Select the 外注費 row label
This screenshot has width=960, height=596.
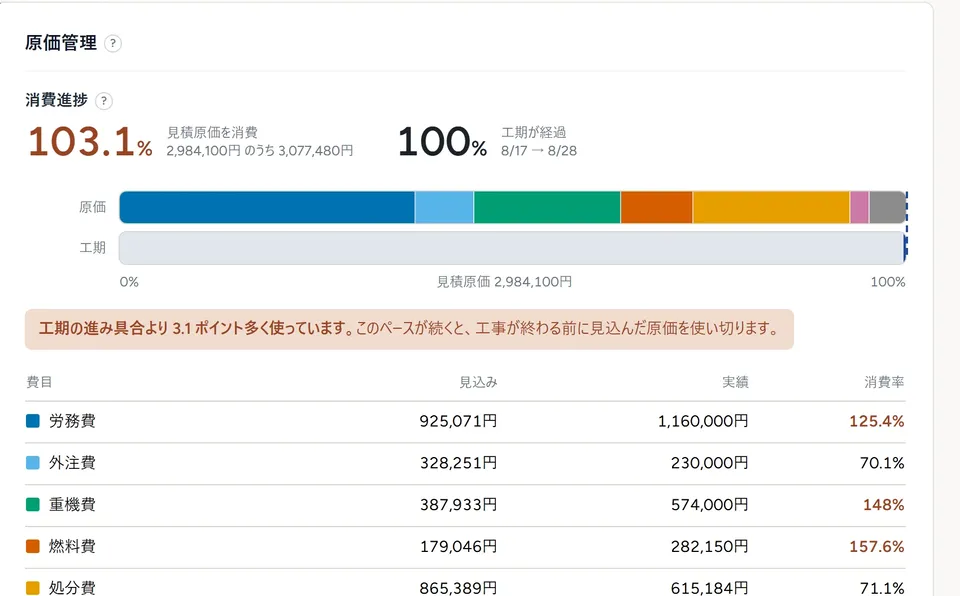click(x=72, y=462)
